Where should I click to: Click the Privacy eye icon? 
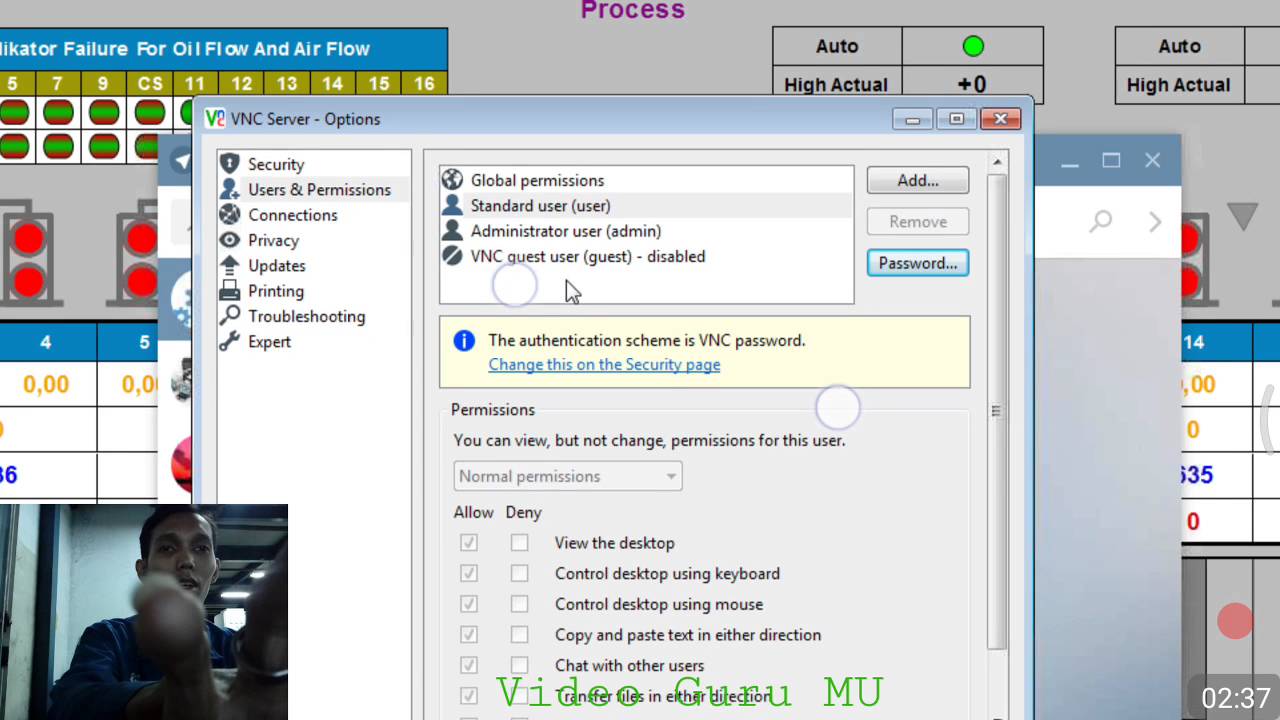(230, 240)
